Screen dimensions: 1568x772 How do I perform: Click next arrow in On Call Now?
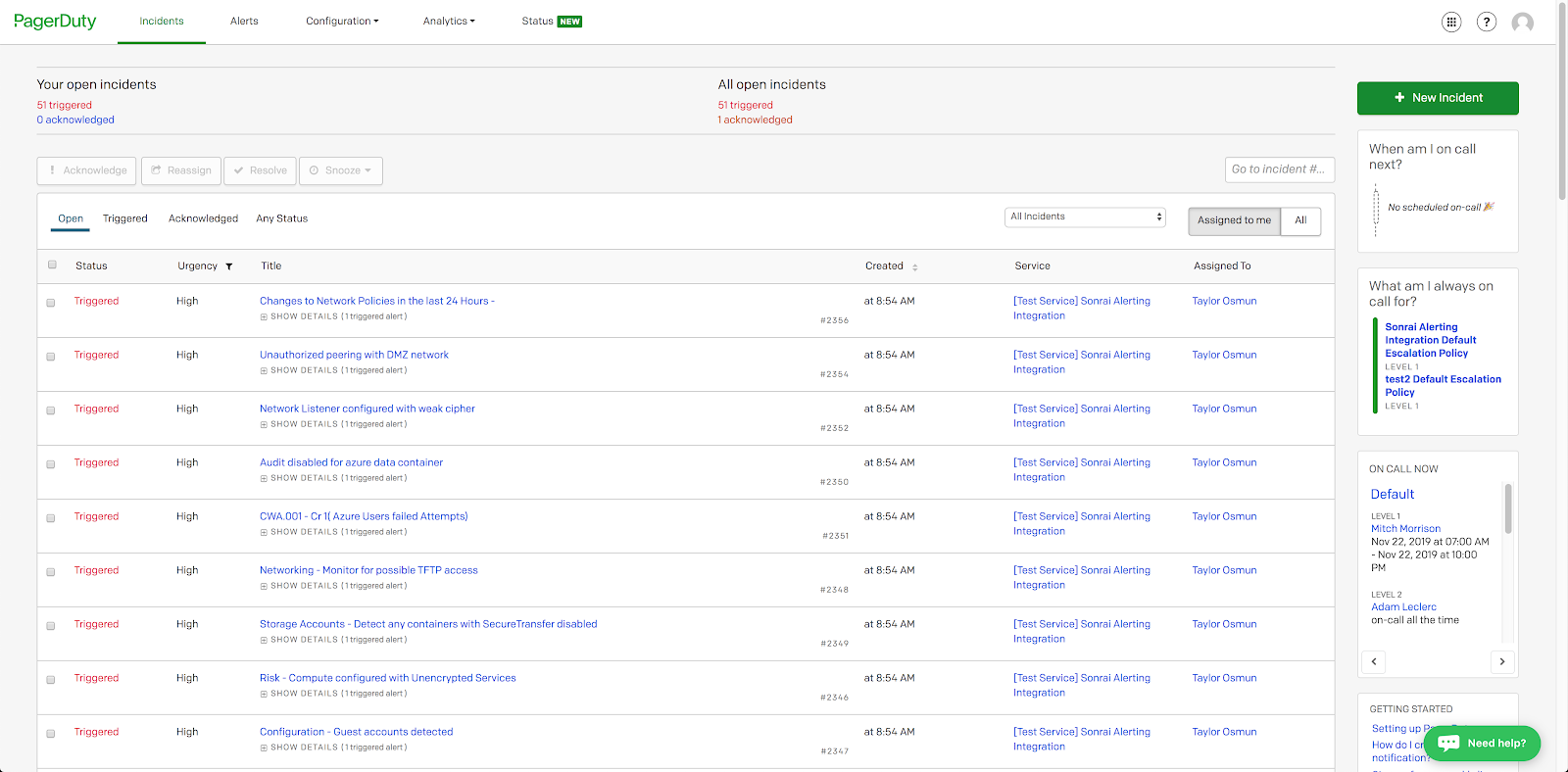pos(1502,661)
